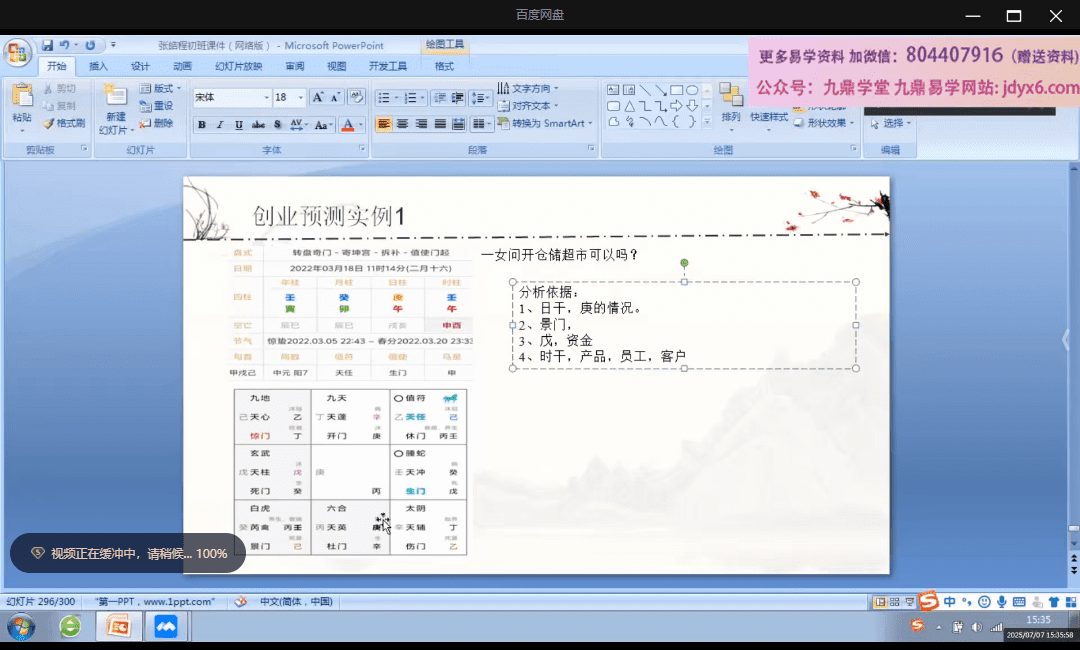Click the font color red A swatch
The image size is (1080, 650).
(347, 125)
